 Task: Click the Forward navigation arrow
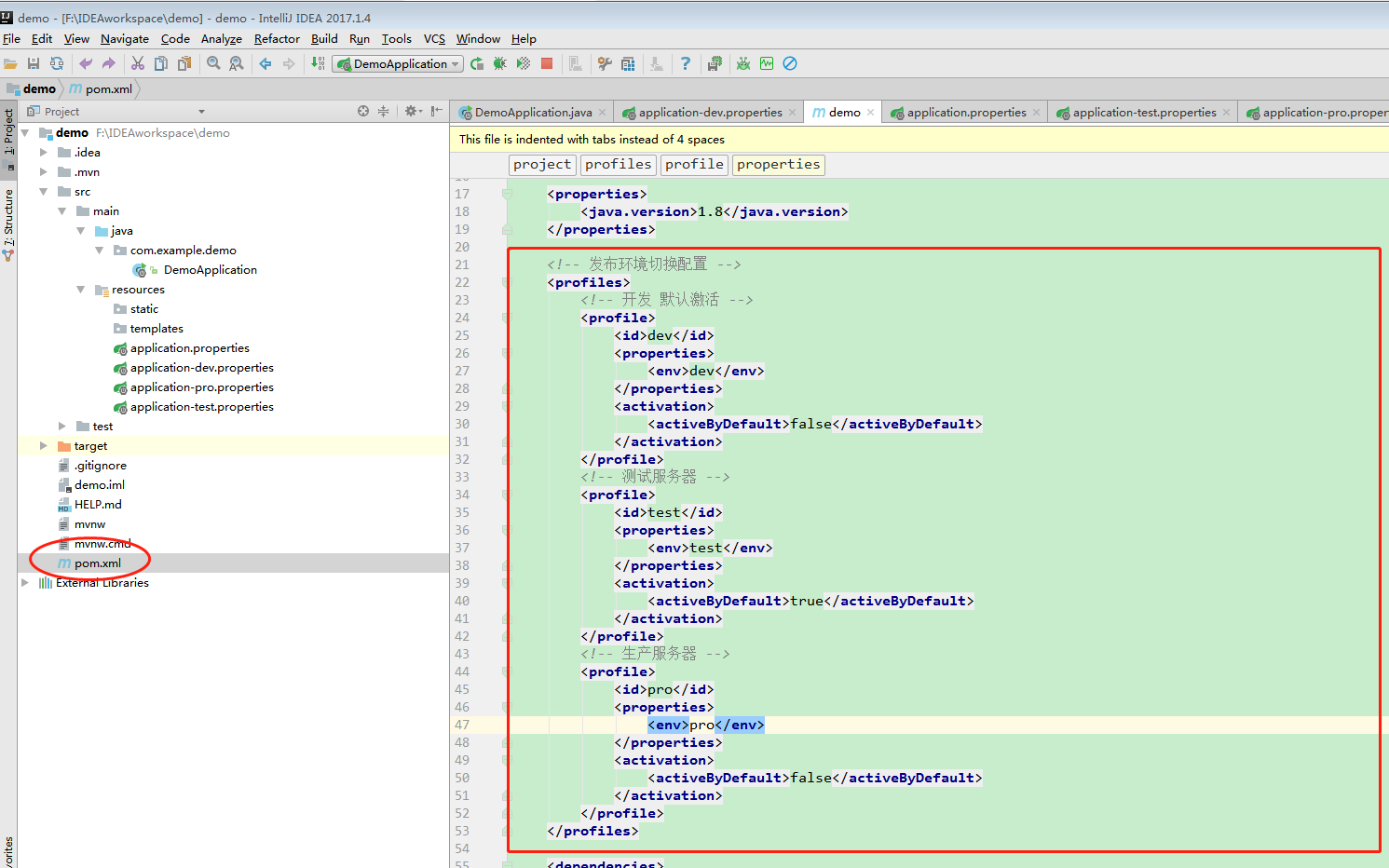point(289,63)
